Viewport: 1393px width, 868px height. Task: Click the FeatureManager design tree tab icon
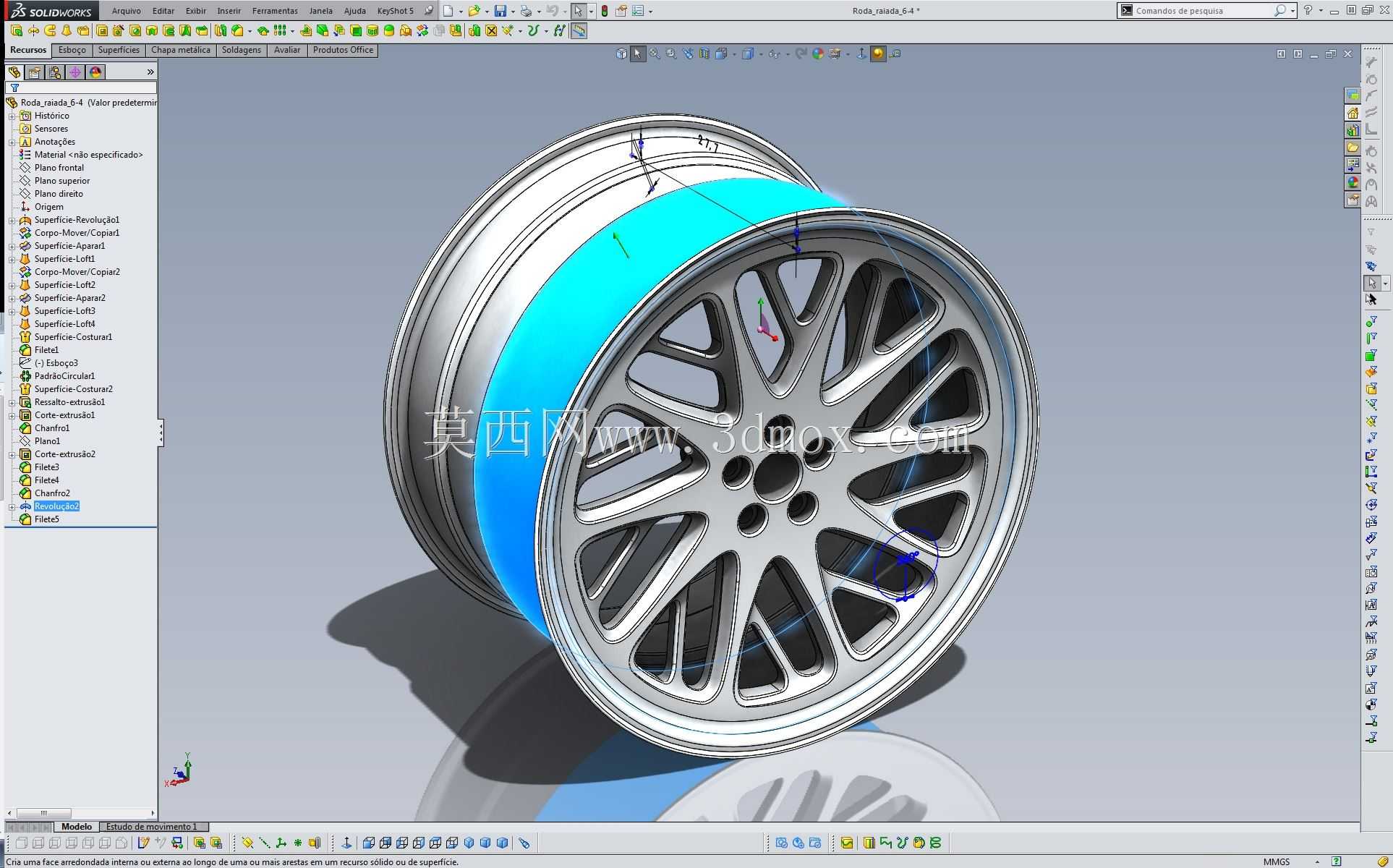pyautogui.click(x=14, y=72)
